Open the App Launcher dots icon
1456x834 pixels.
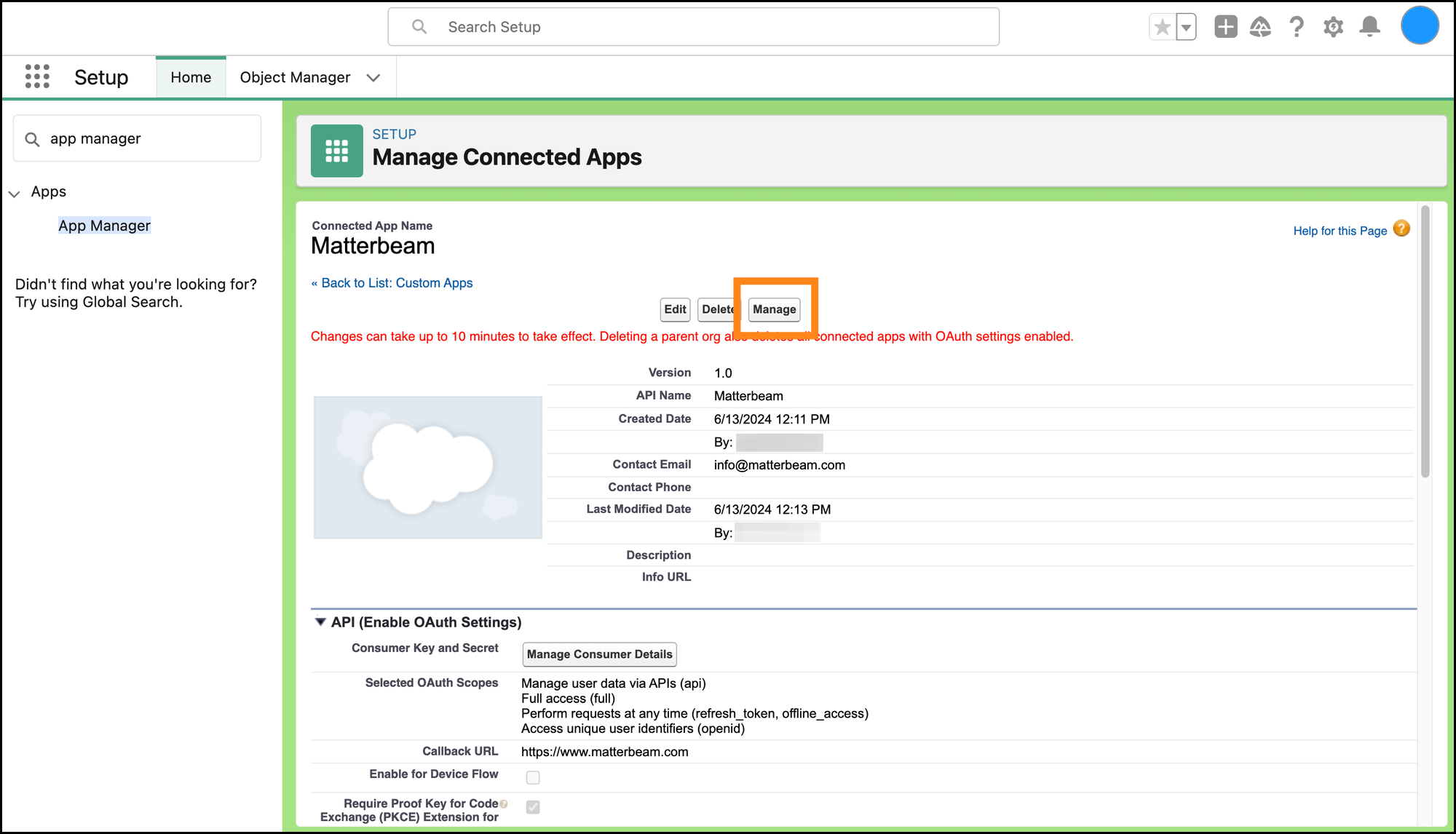point(37,76)
